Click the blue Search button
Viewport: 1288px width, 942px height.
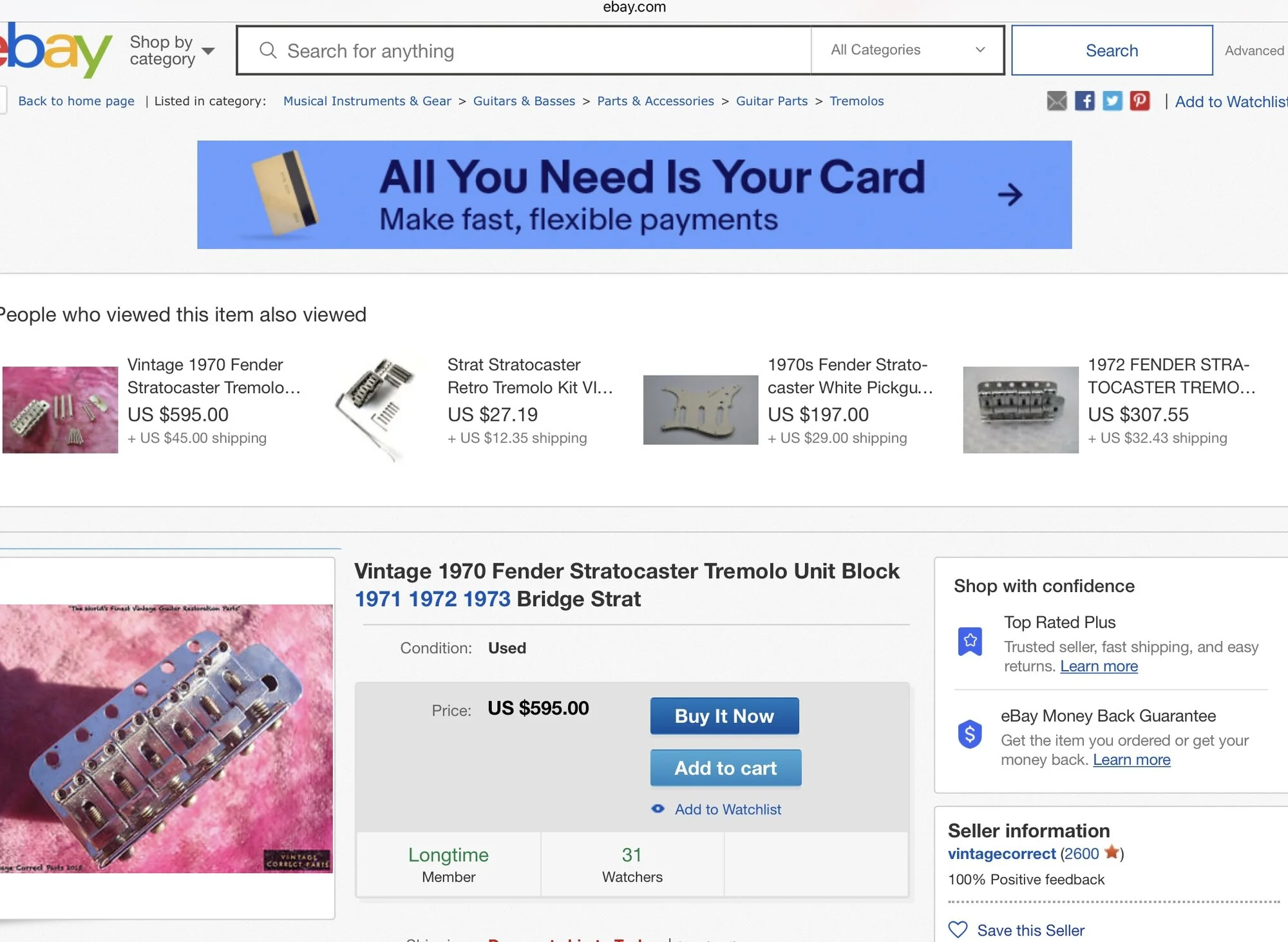coord(1112,50)
